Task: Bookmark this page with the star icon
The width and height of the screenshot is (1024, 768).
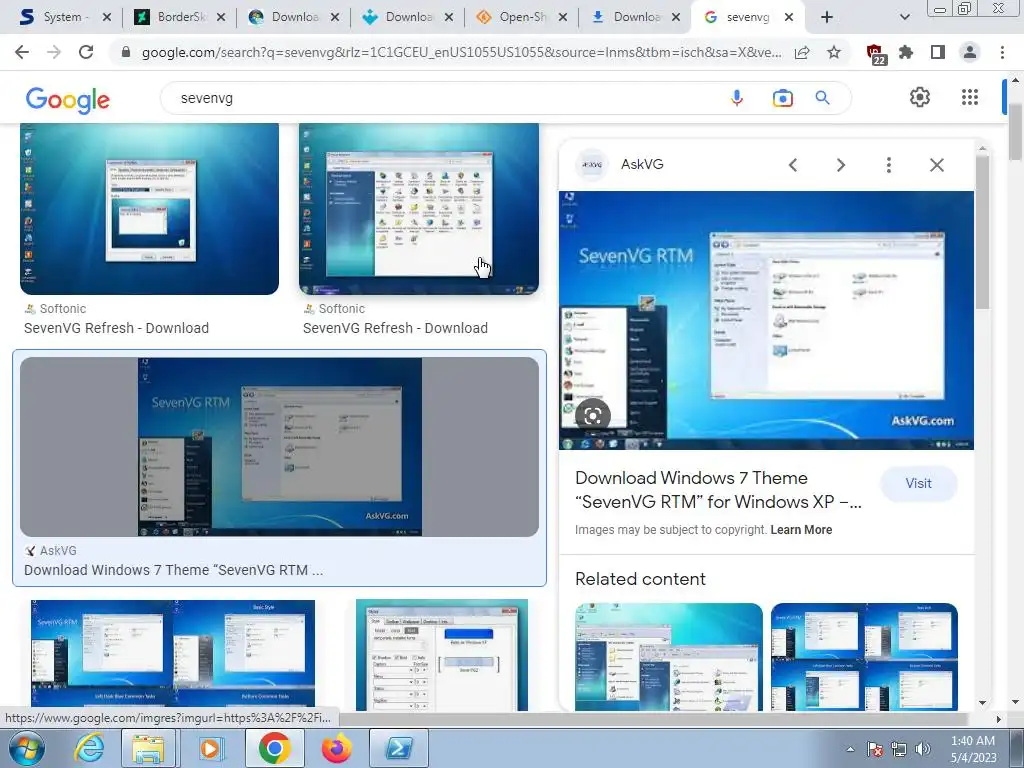Action: pyautogui.click(x=834, y=53)
